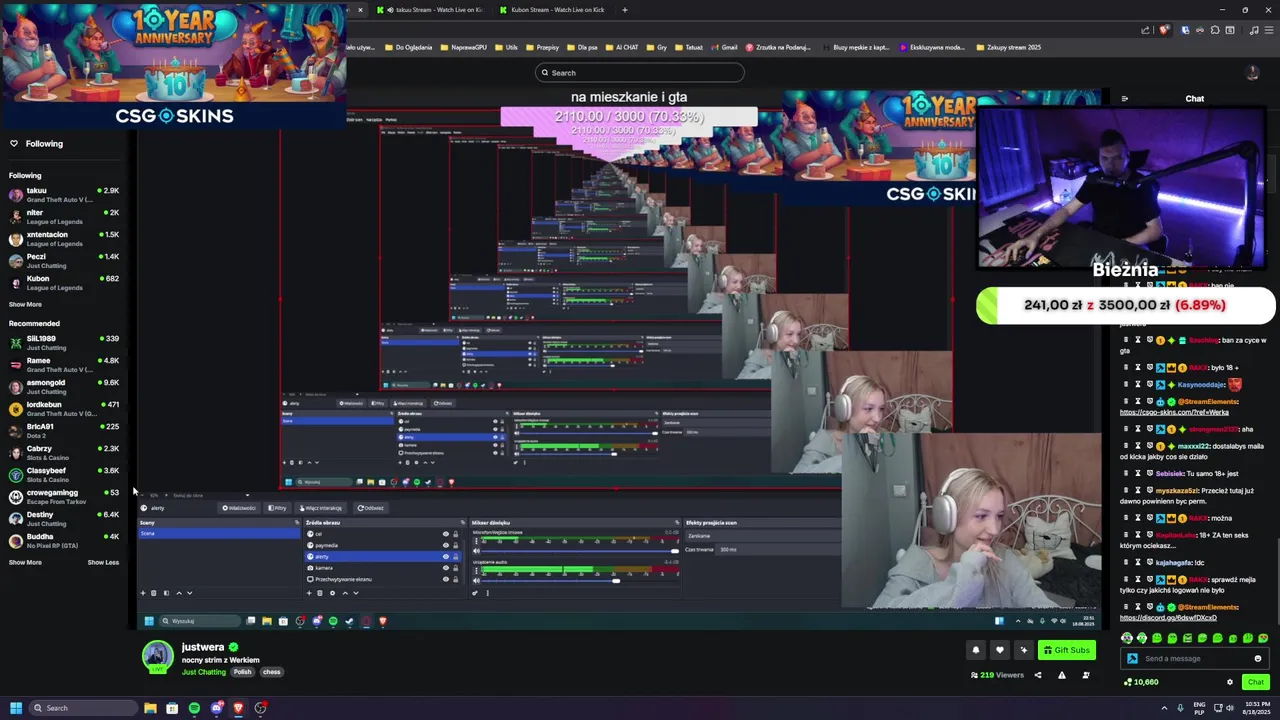Click the share stream icon
This screenshot has height=720, width=1280.
coord(1037,675)
